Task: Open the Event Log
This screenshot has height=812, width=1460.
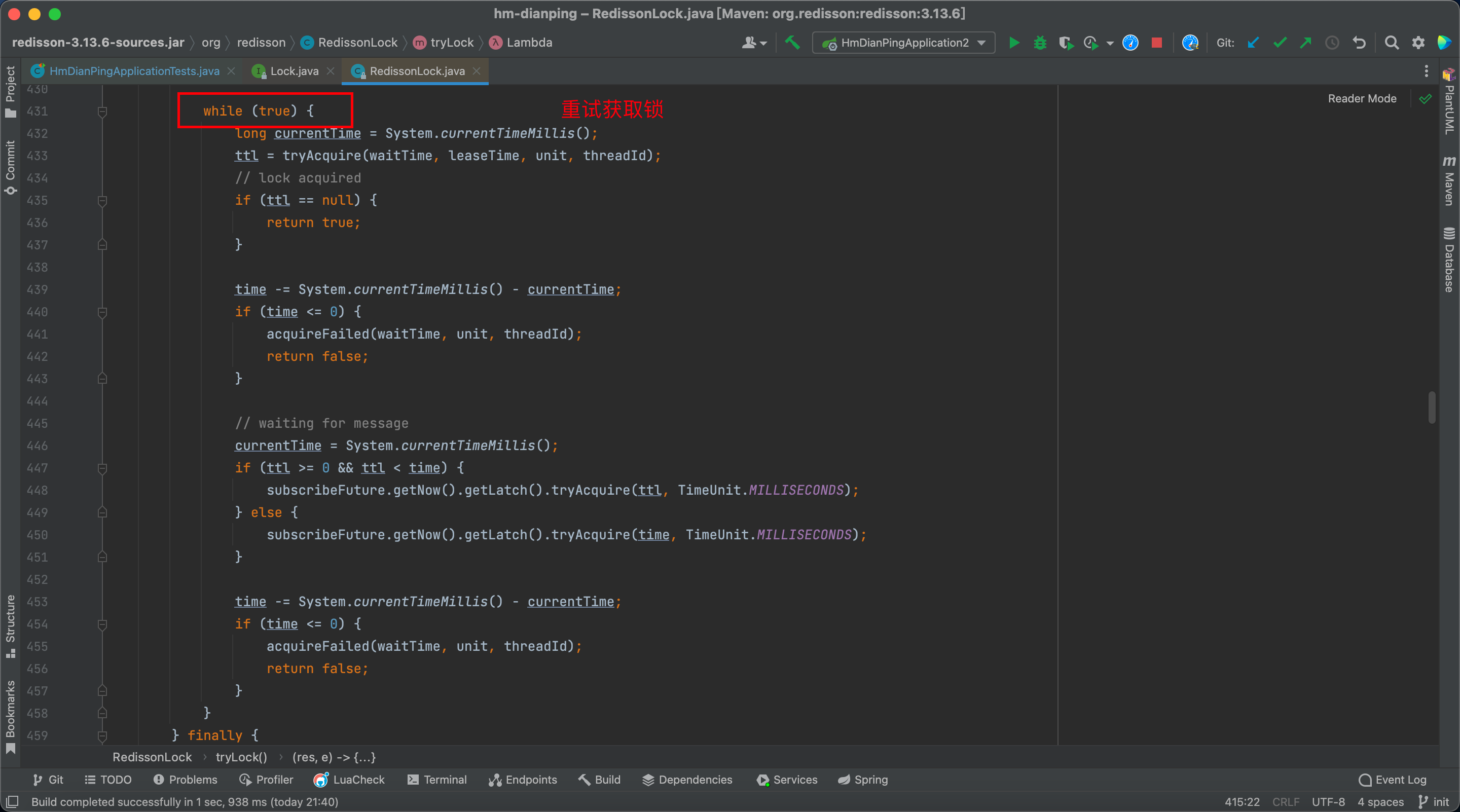Action: tap(1393, 780)
